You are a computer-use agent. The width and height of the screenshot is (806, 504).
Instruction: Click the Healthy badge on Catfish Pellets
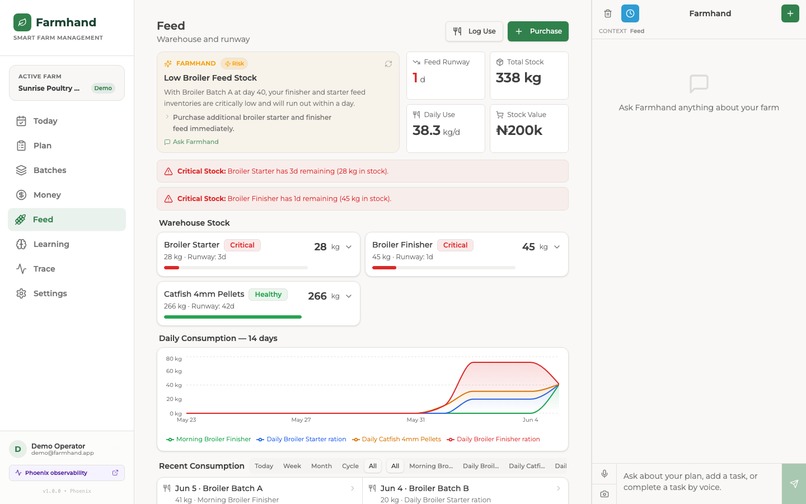[x=268, y=295]
